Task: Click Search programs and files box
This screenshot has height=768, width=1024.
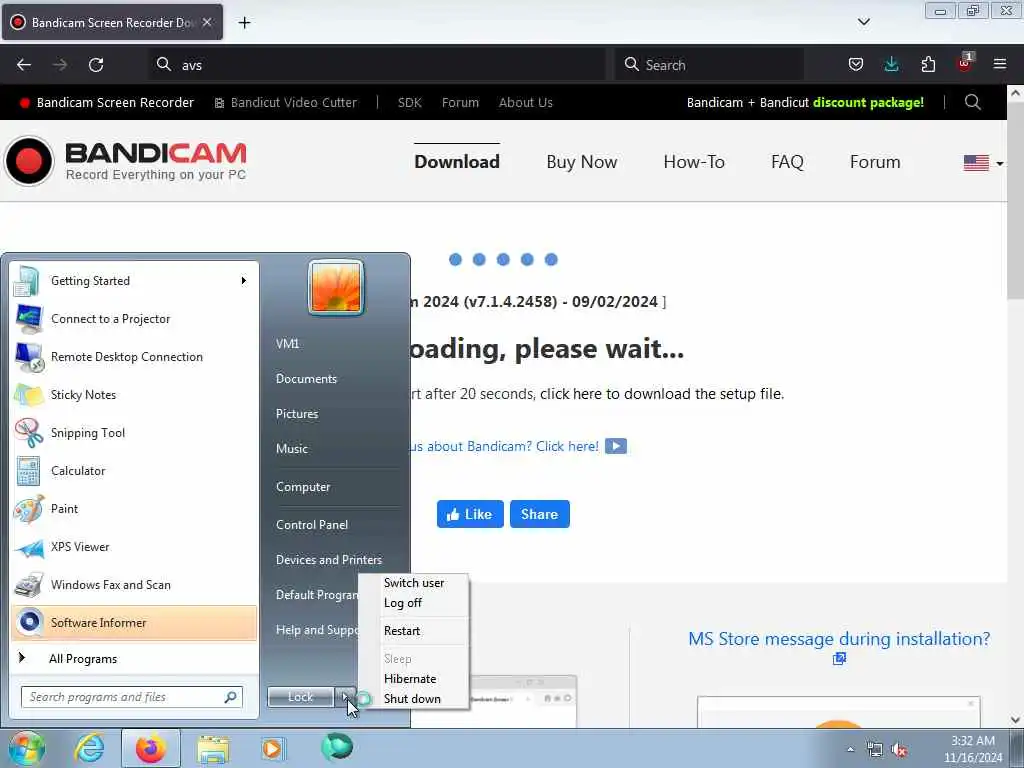Action: point(132,697)
